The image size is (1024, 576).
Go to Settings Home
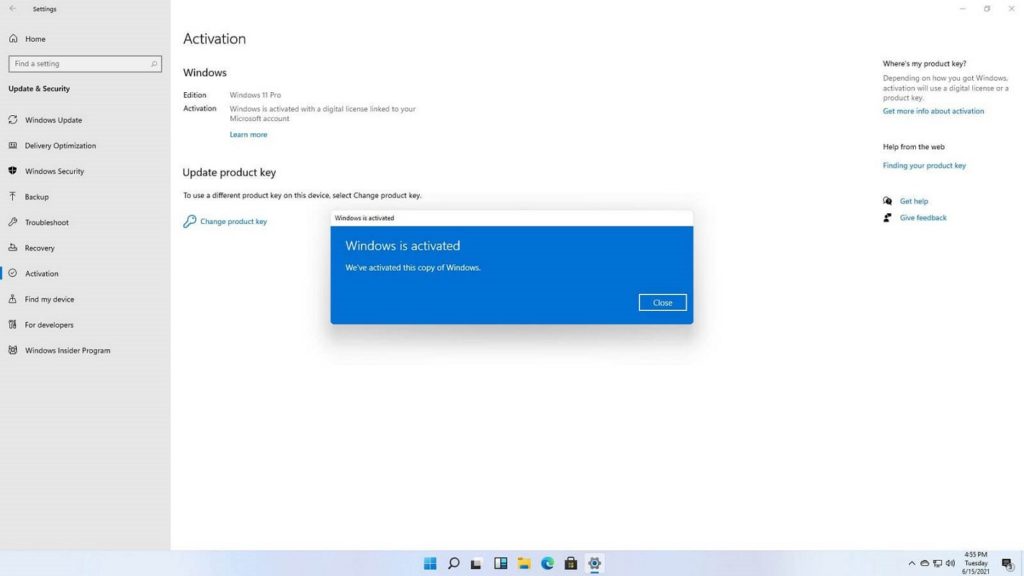[35, 39]
